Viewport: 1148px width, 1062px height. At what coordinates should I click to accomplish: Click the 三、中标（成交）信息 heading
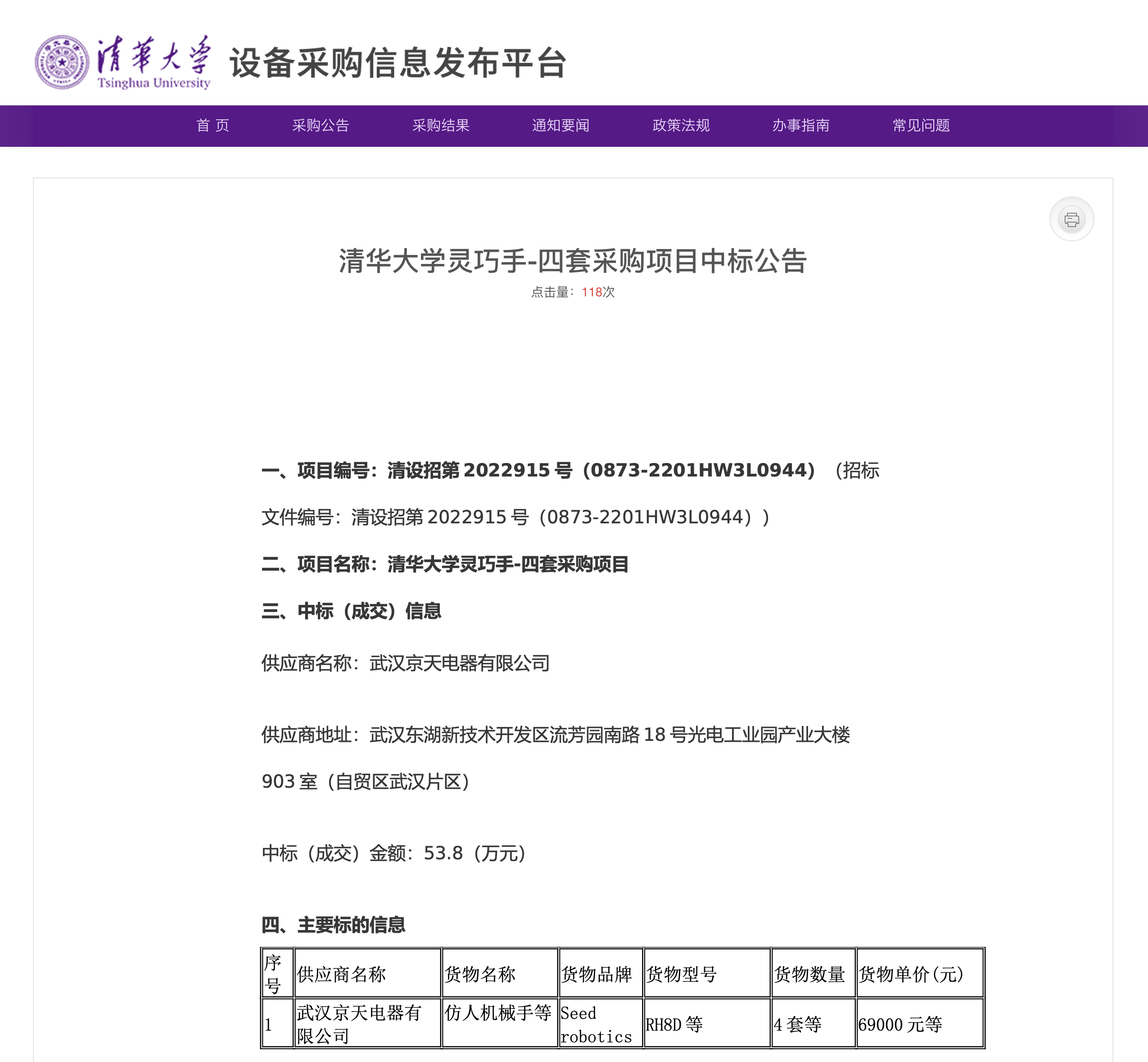tap(351, 611)
